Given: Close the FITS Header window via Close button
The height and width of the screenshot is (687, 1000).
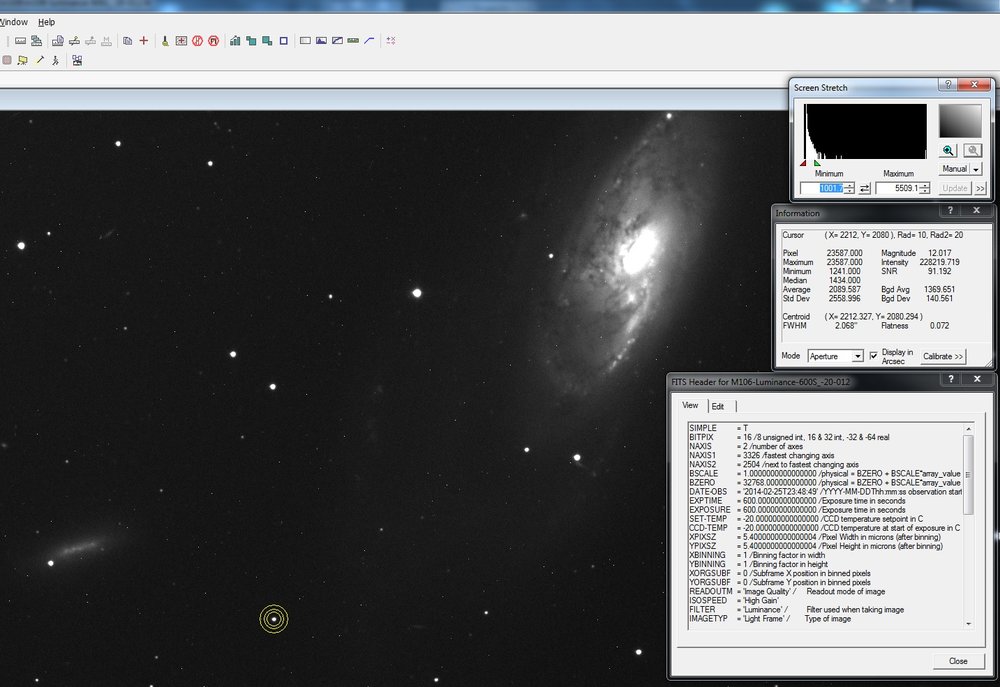Looking at the screenshot, I should 957,661.
